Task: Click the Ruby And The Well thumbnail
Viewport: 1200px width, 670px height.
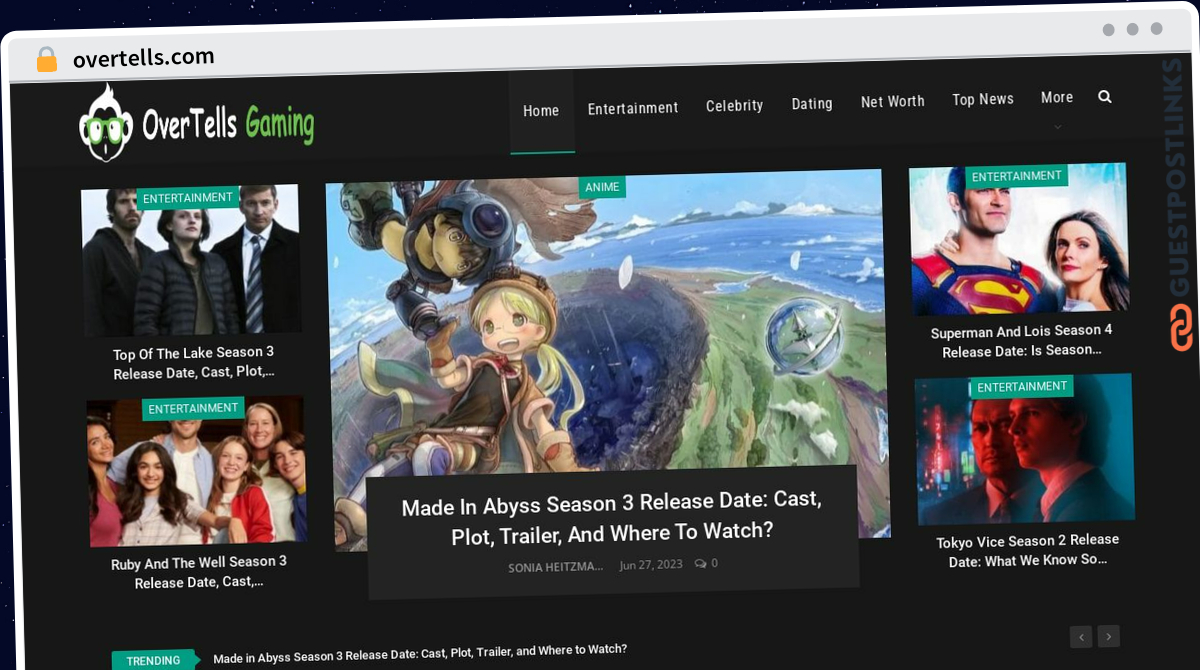Action: point(196,470)
